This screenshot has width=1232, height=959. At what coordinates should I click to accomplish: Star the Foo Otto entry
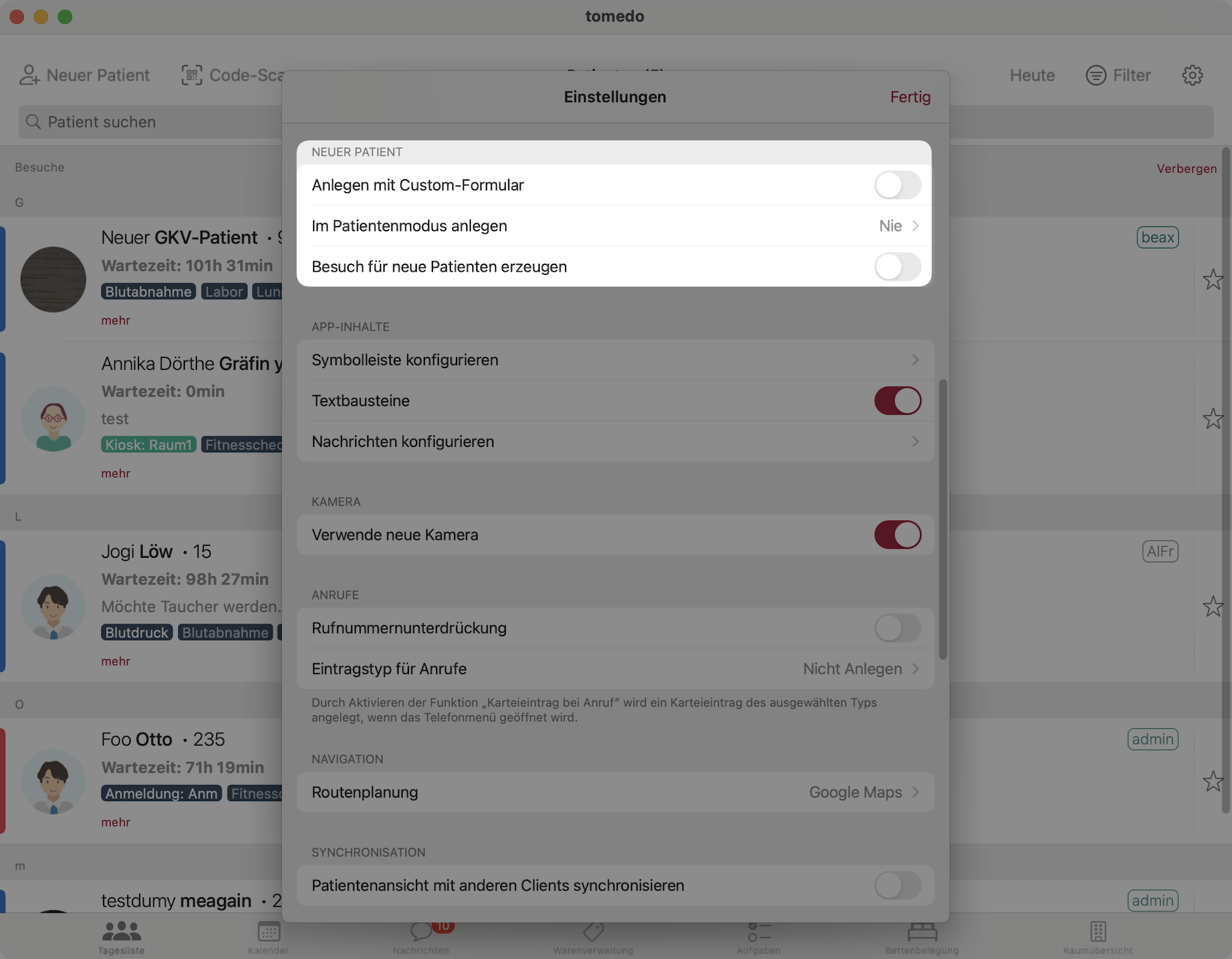click(x=1213, y=782)
